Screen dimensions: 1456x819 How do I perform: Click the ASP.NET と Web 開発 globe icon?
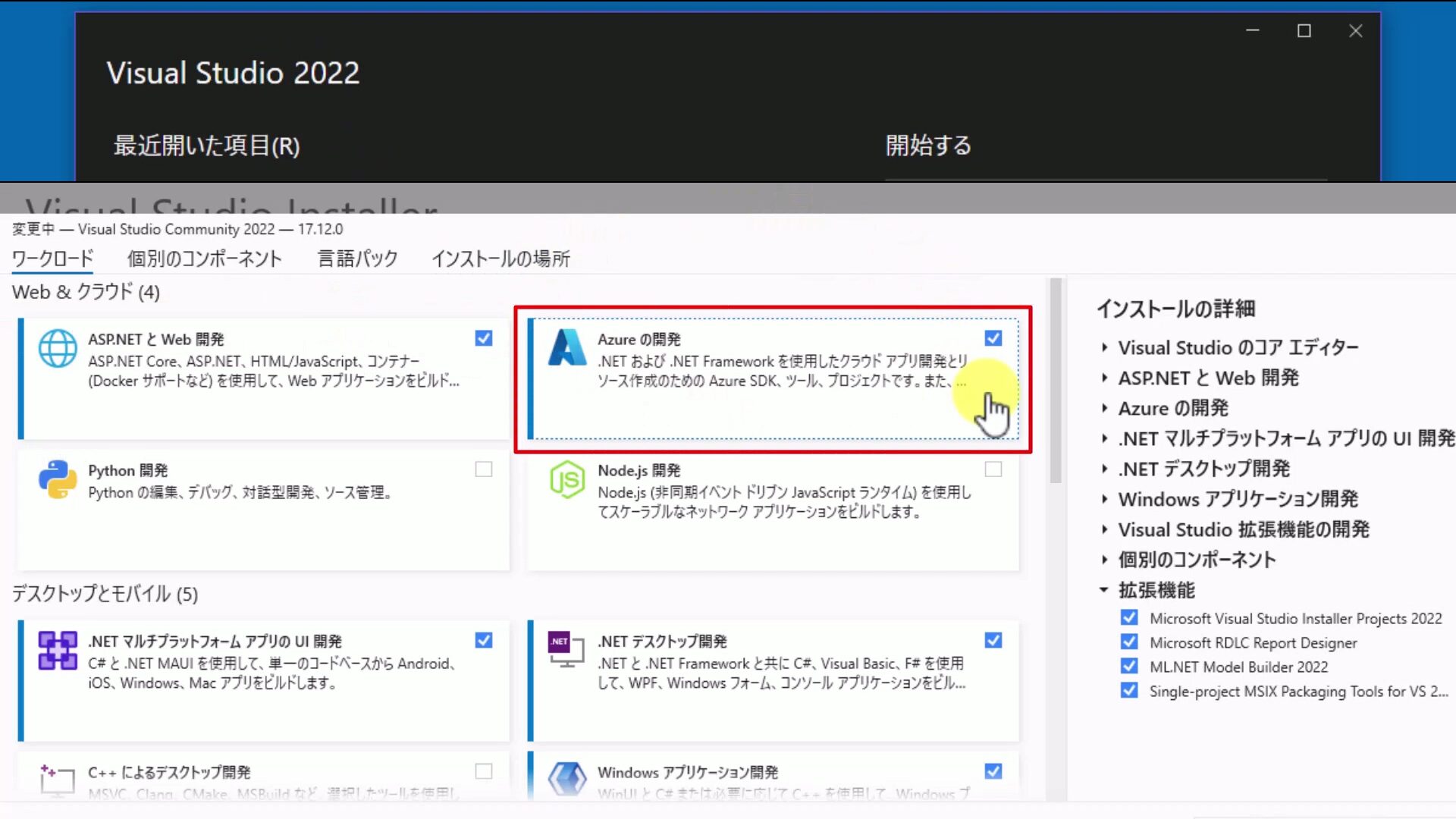(58, 349)
